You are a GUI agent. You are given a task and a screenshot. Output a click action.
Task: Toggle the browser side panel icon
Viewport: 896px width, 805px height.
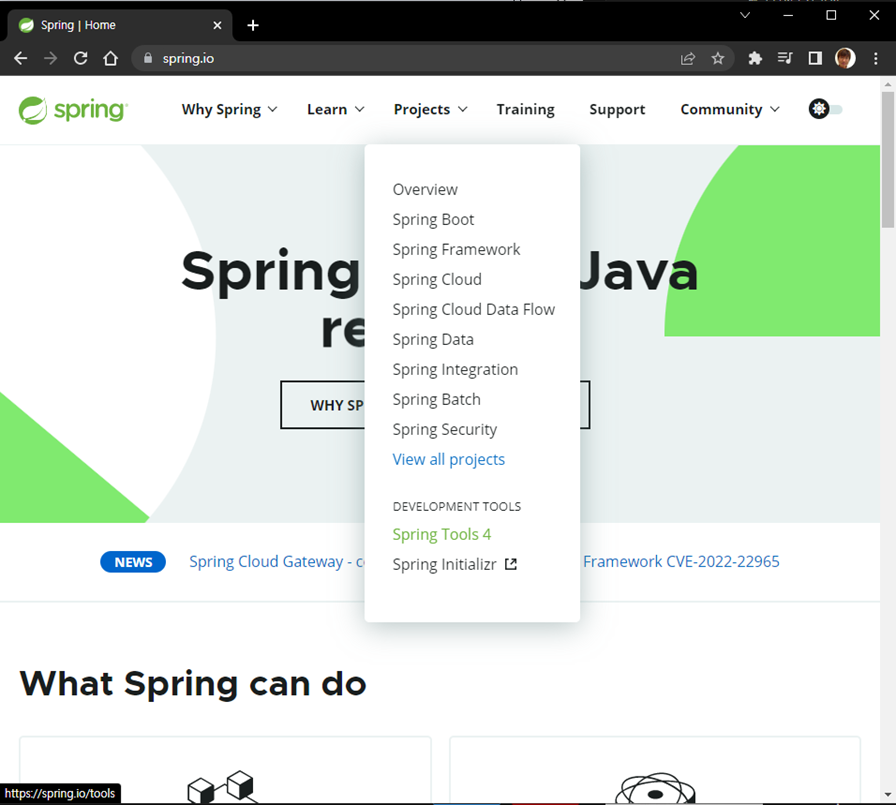tap(815, 58)
